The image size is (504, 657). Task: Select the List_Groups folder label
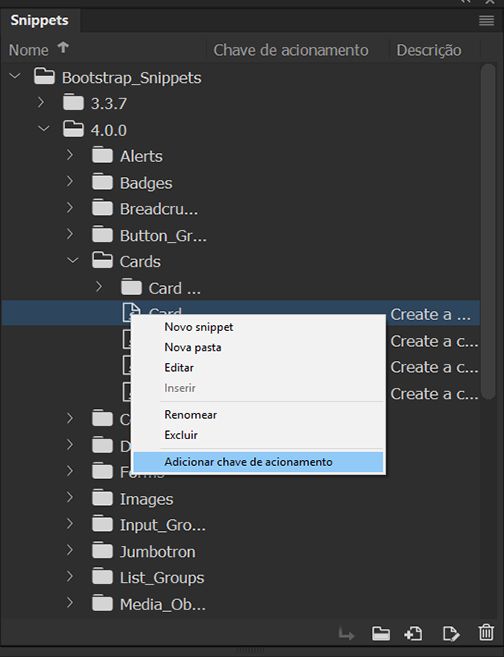tap(162, 578)
